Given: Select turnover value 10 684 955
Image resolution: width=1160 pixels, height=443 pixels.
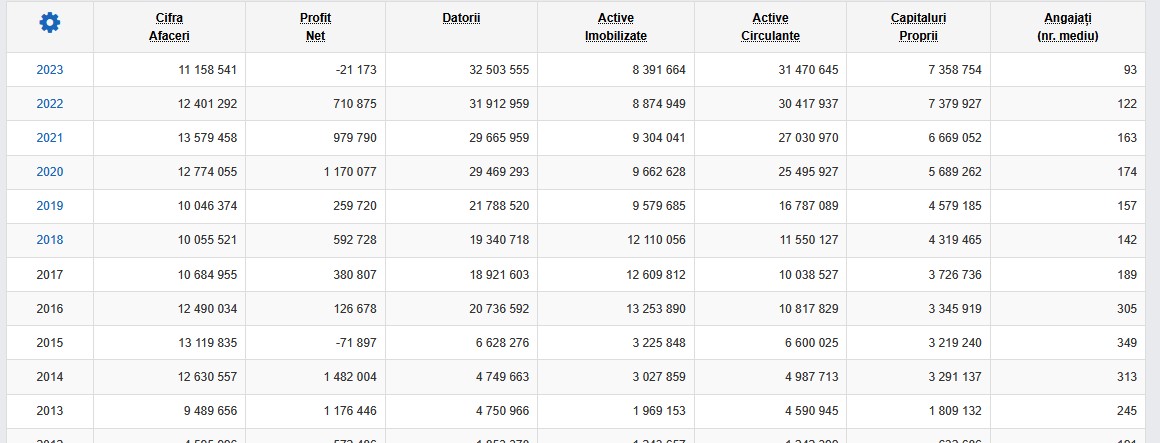Looking at the screenshot, I should (x=207, y=274).
